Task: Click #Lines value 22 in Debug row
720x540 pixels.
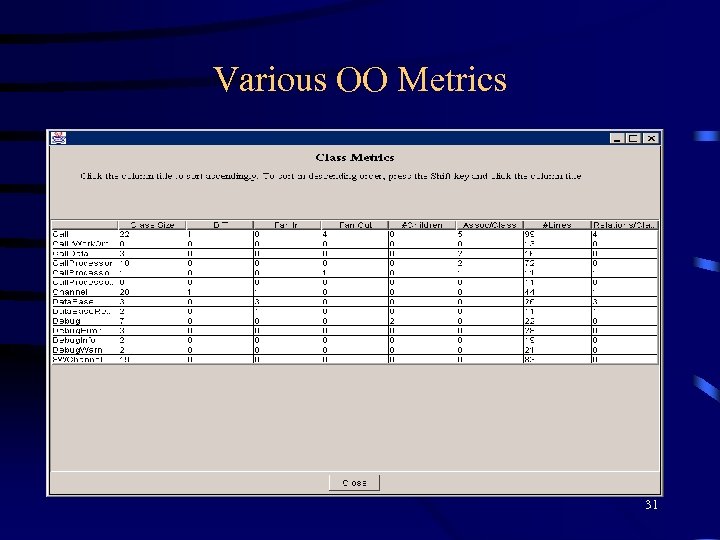Action: click(x=529, y=321)
